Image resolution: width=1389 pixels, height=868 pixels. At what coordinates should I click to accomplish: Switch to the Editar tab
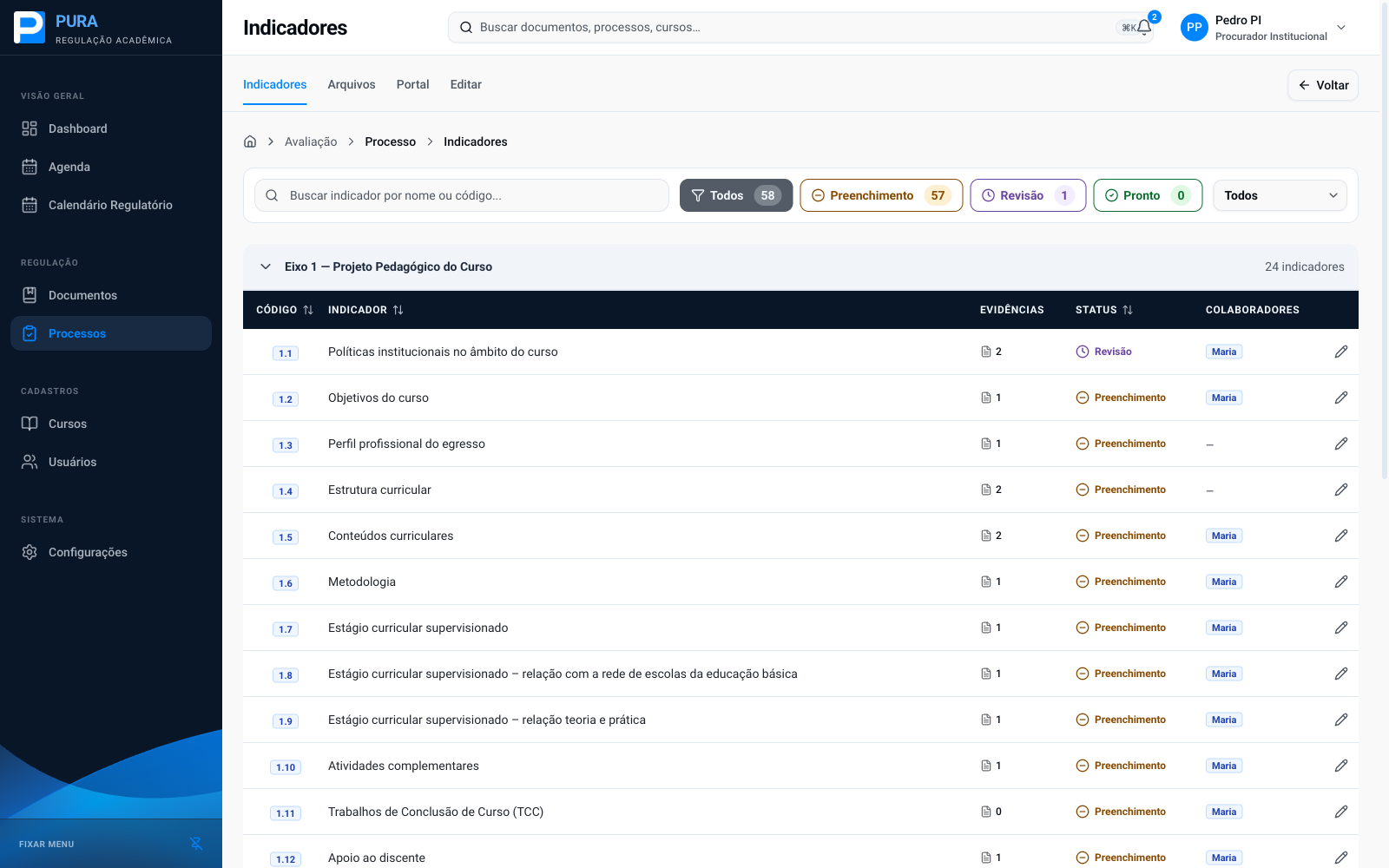coord(466,84)
